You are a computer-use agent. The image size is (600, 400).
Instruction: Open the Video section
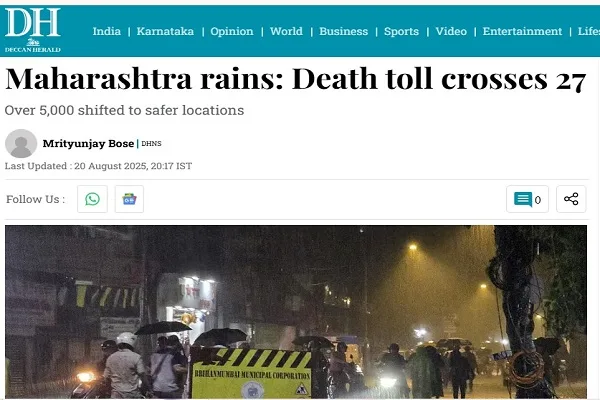tap(451, 31)
